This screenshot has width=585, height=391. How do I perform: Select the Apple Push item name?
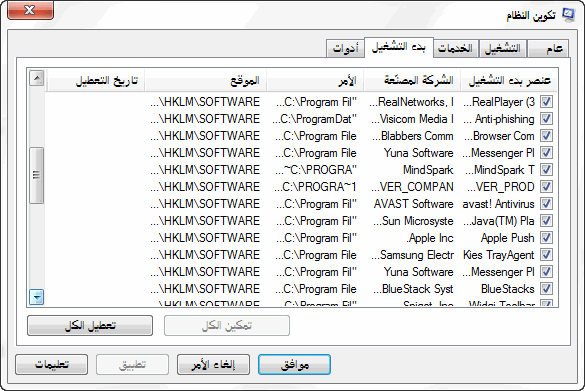(508, 238)
